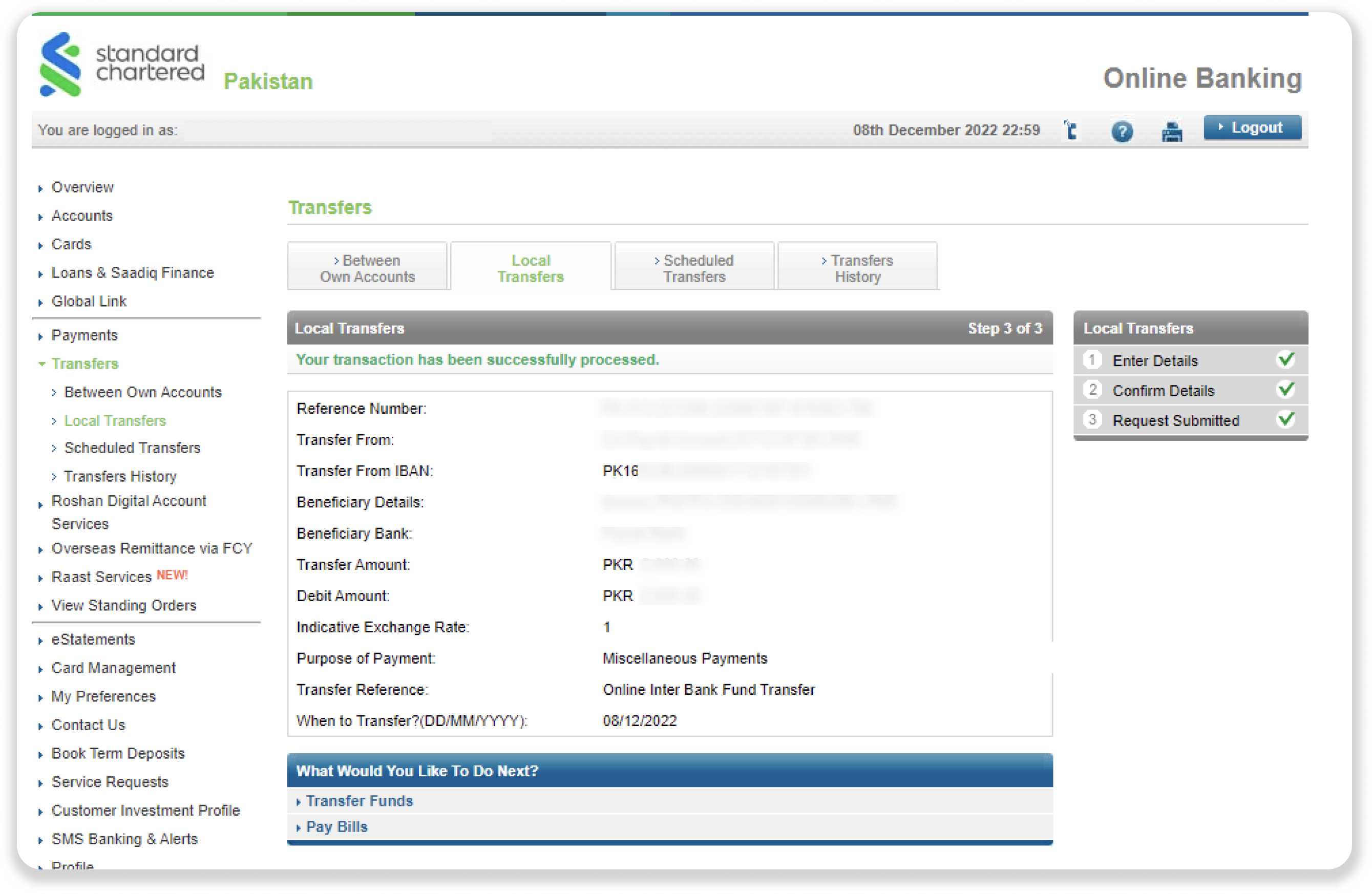Click the Pay Bills link
The width and height of the screenshot is (1372, 894).
click(336, 827)
